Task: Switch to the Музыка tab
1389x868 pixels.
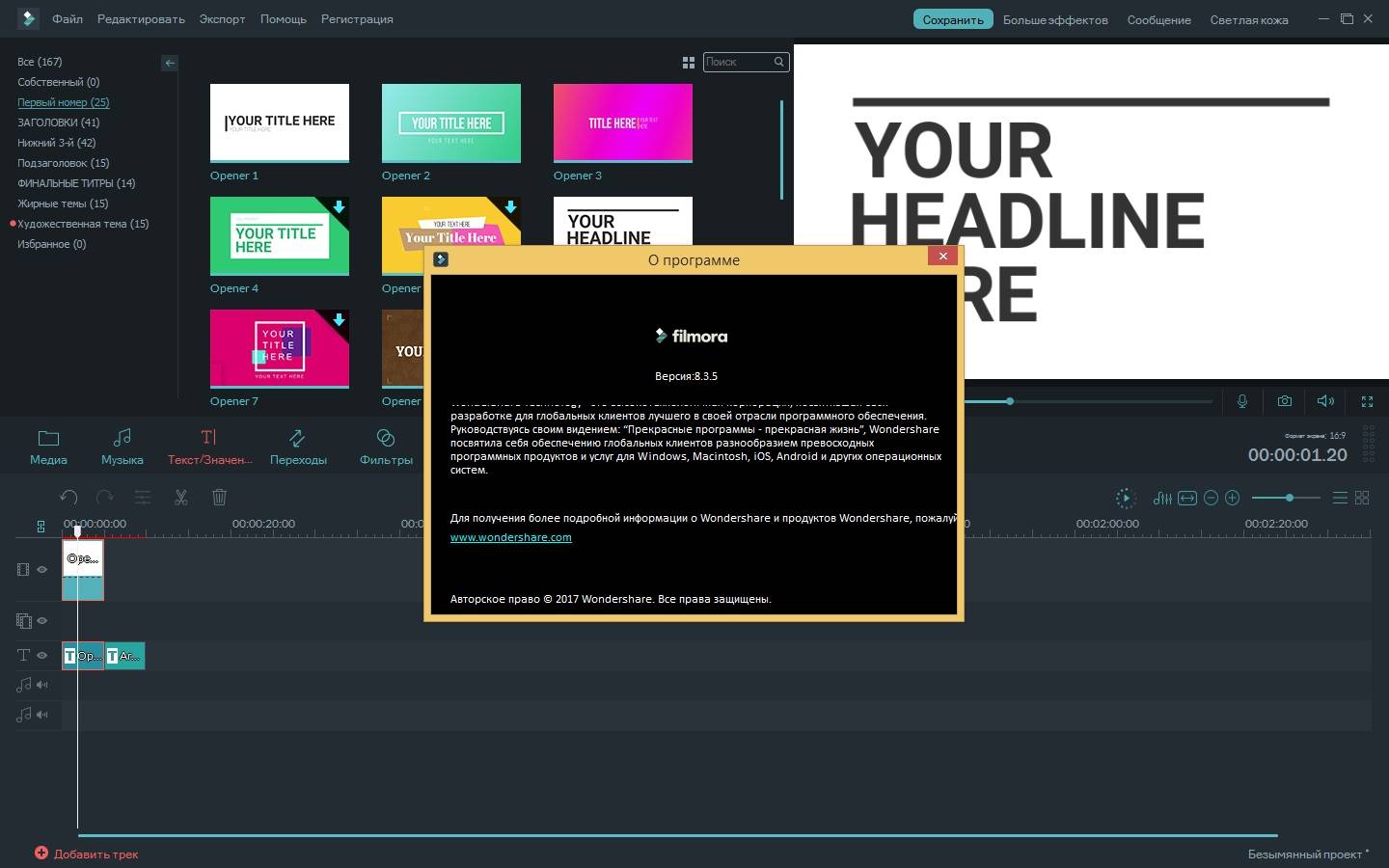Action: (x=123, y=448)
